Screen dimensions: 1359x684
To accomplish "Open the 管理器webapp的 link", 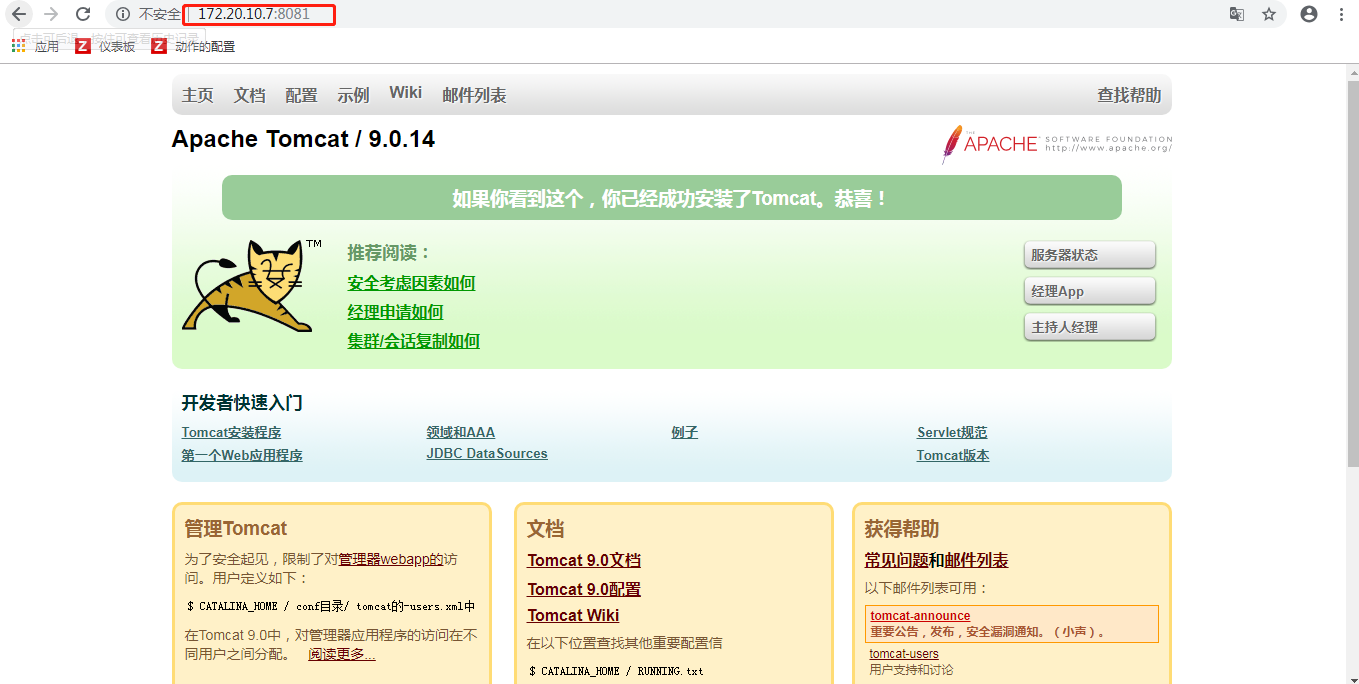I will coord(390,560).
